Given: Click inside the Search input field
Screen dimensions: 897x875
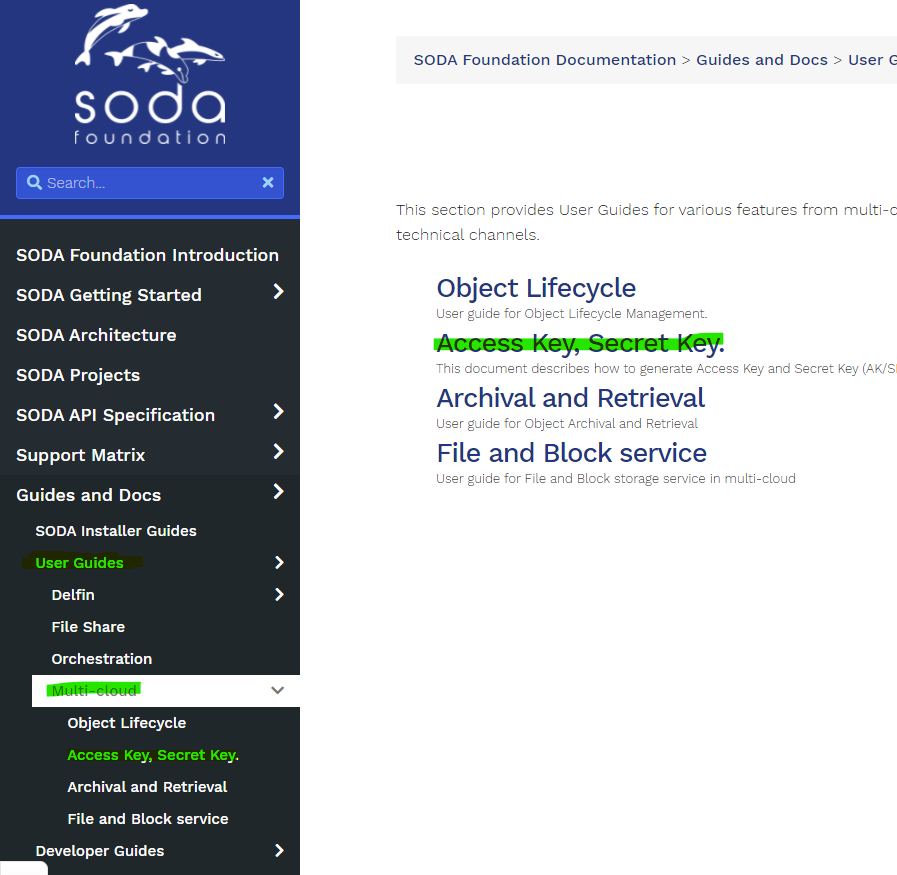Looking at the screenshot, I should [x=140, y=182].
